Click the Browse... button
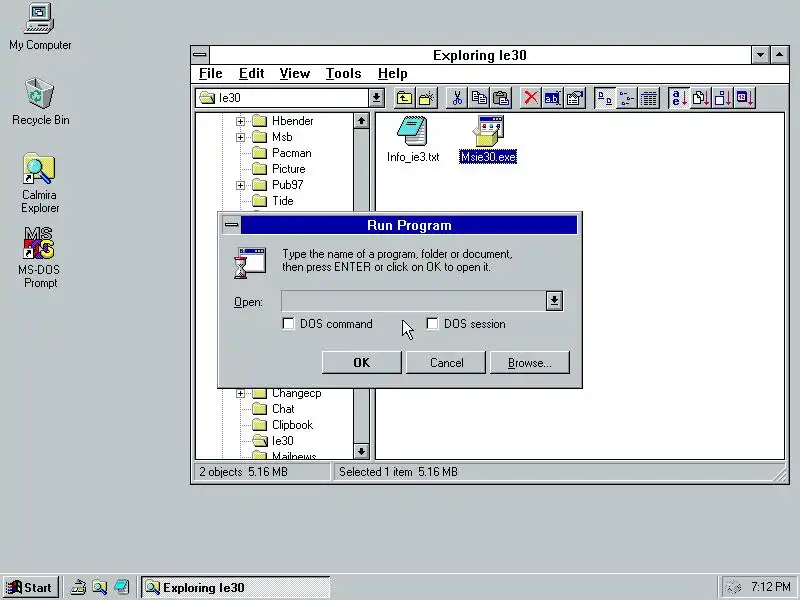 (x=530, y=362)
